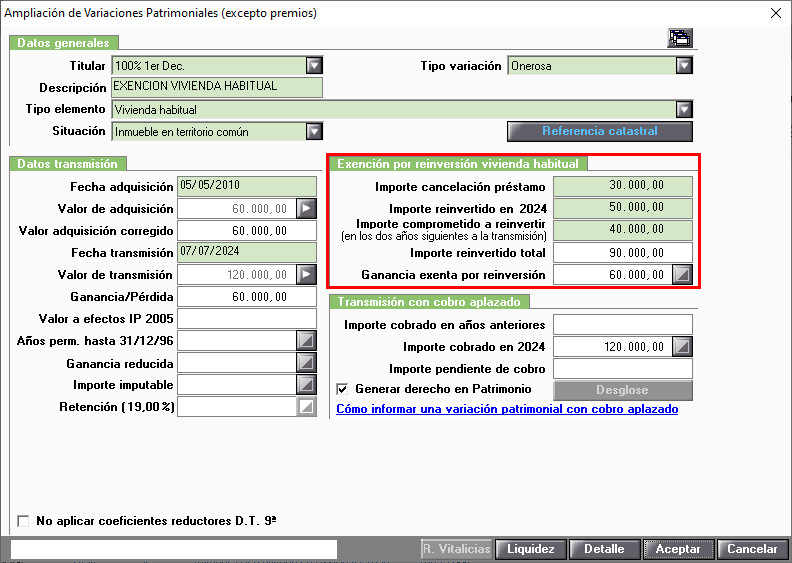The image size is (792, 563).
Task: Click the Liquidez button
Action: [530, 549]
